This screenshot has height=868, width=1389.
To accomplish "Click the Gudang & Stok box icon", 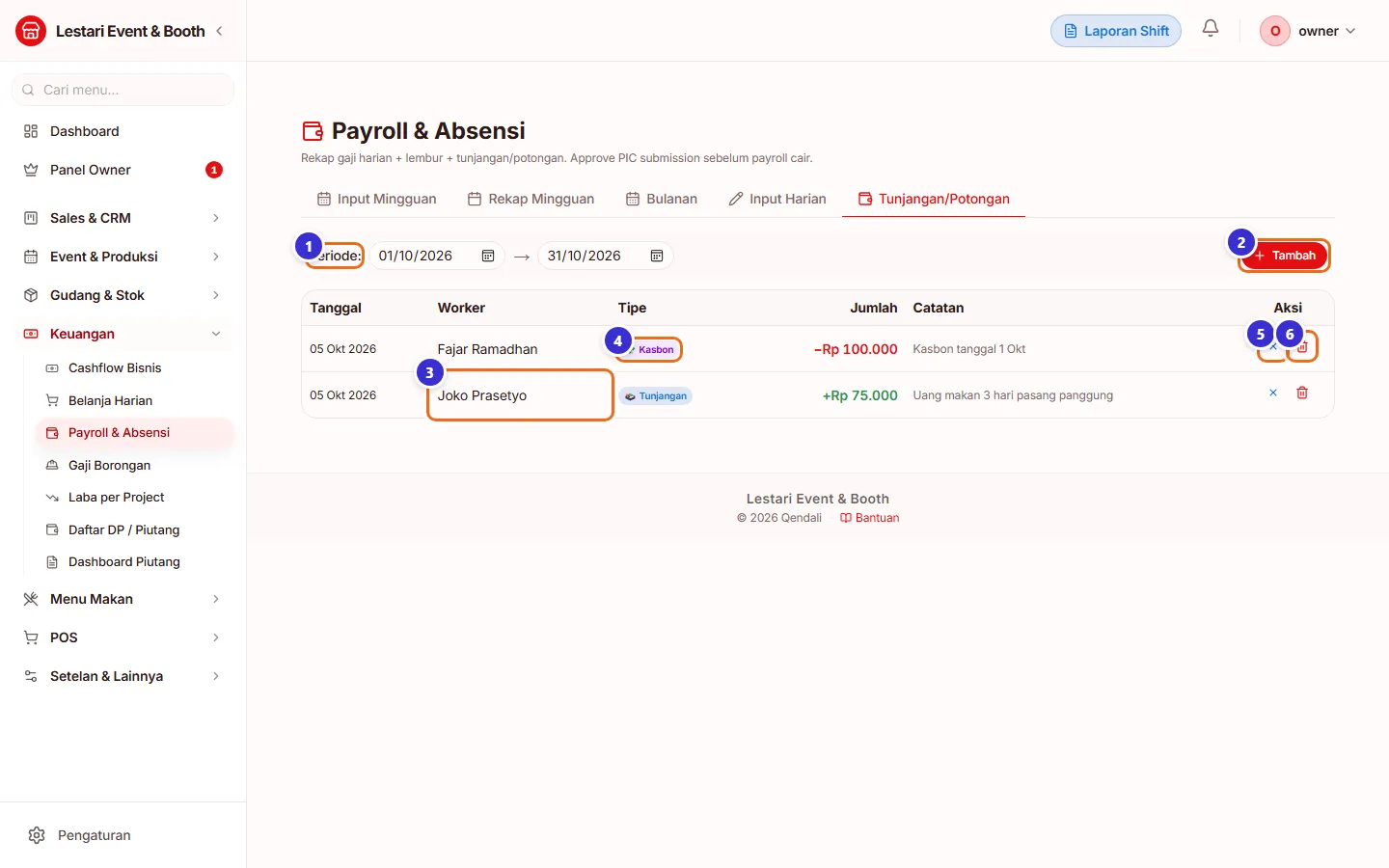I will [x=31, y=295].
